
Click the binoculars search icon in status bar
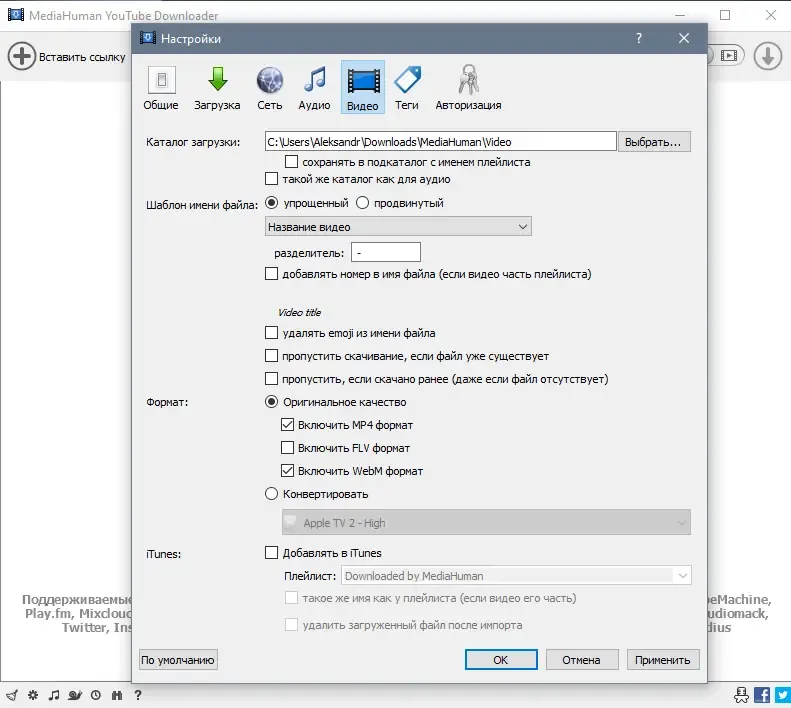pyautogui.click(x=117, y=695)
